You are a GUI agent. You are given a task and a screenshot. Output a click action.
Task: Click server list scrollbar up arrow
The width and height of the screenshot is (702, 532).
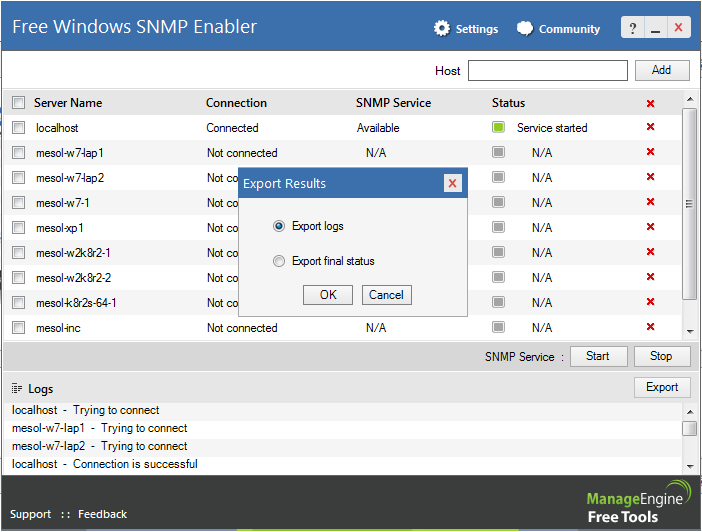click(x=690, y=99)
